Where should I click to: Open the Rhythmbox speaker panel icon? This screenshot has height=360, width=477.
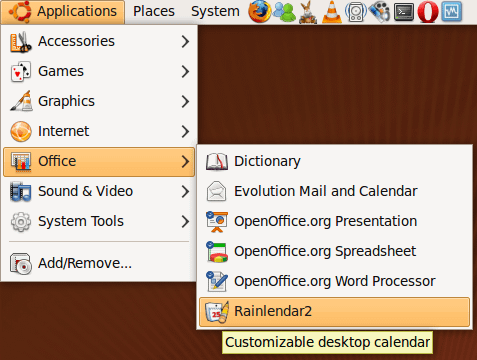[x=356, y=12]
